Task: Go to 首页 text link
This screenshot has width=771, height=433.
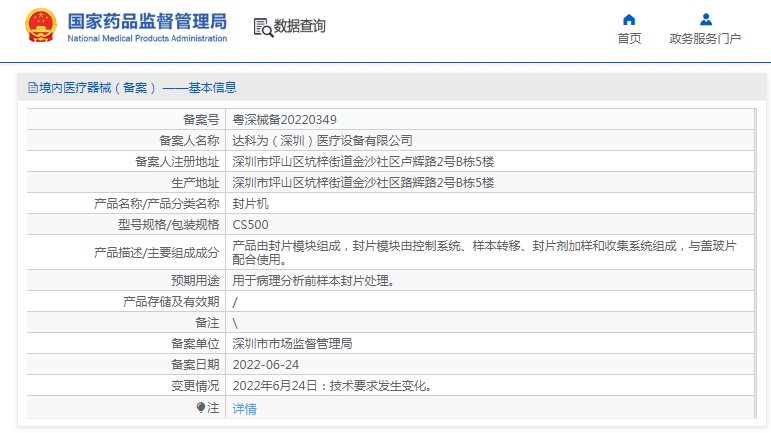Action: tap(629, 39)
